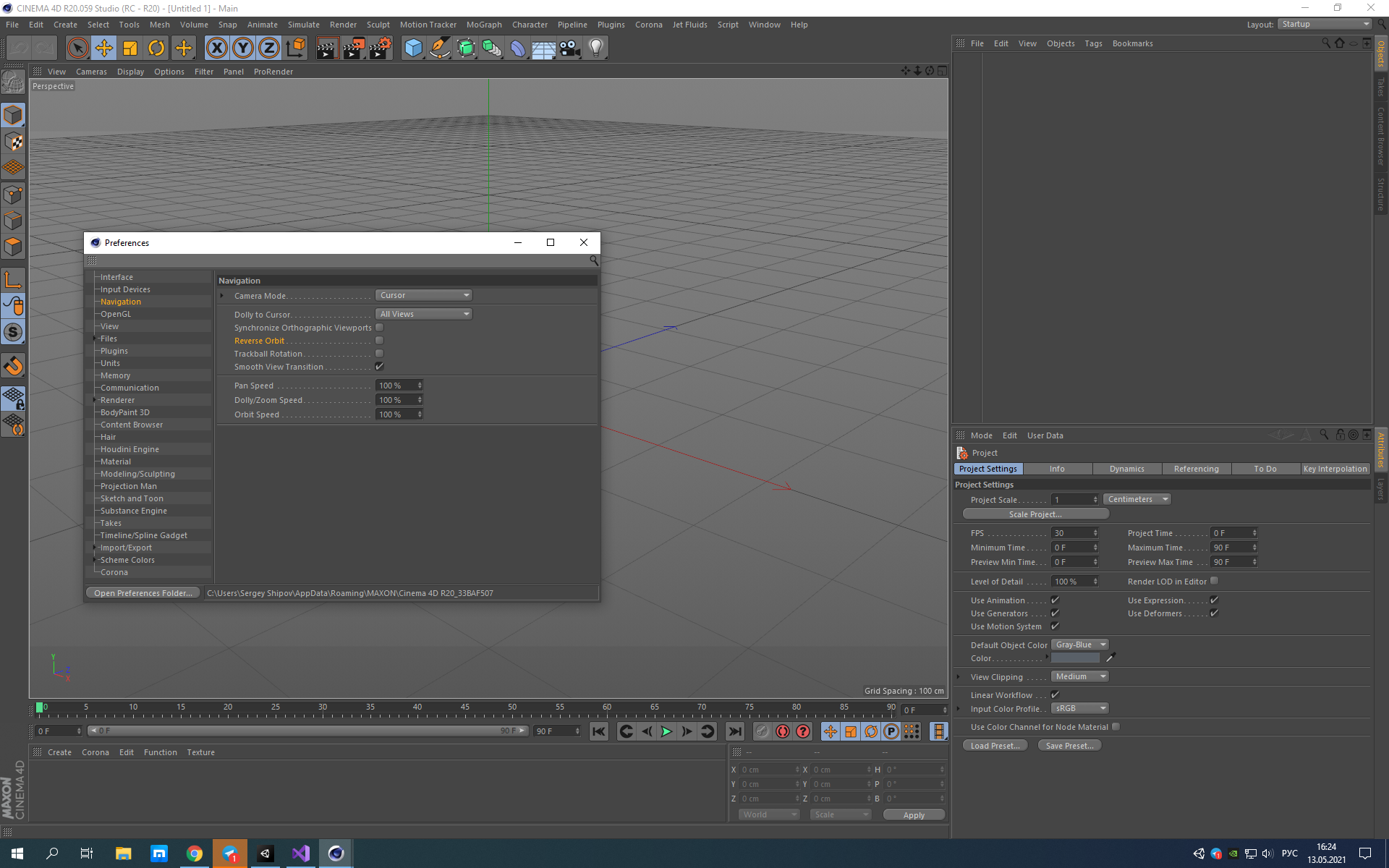Add a Floor environment object
The width and height of the screenshot is (1389, 868).
pyautogui.click(x=543, y=48)
